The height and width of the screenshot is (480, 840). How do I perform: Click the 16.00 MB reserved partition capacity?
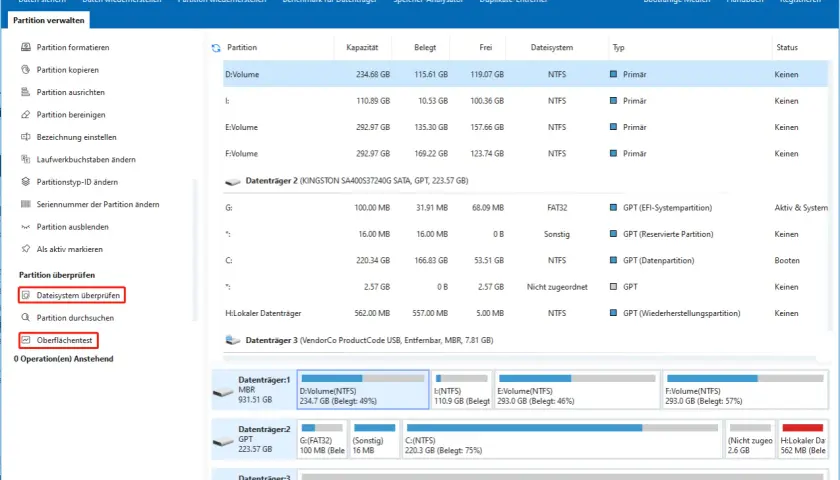(x=374, y=234)
